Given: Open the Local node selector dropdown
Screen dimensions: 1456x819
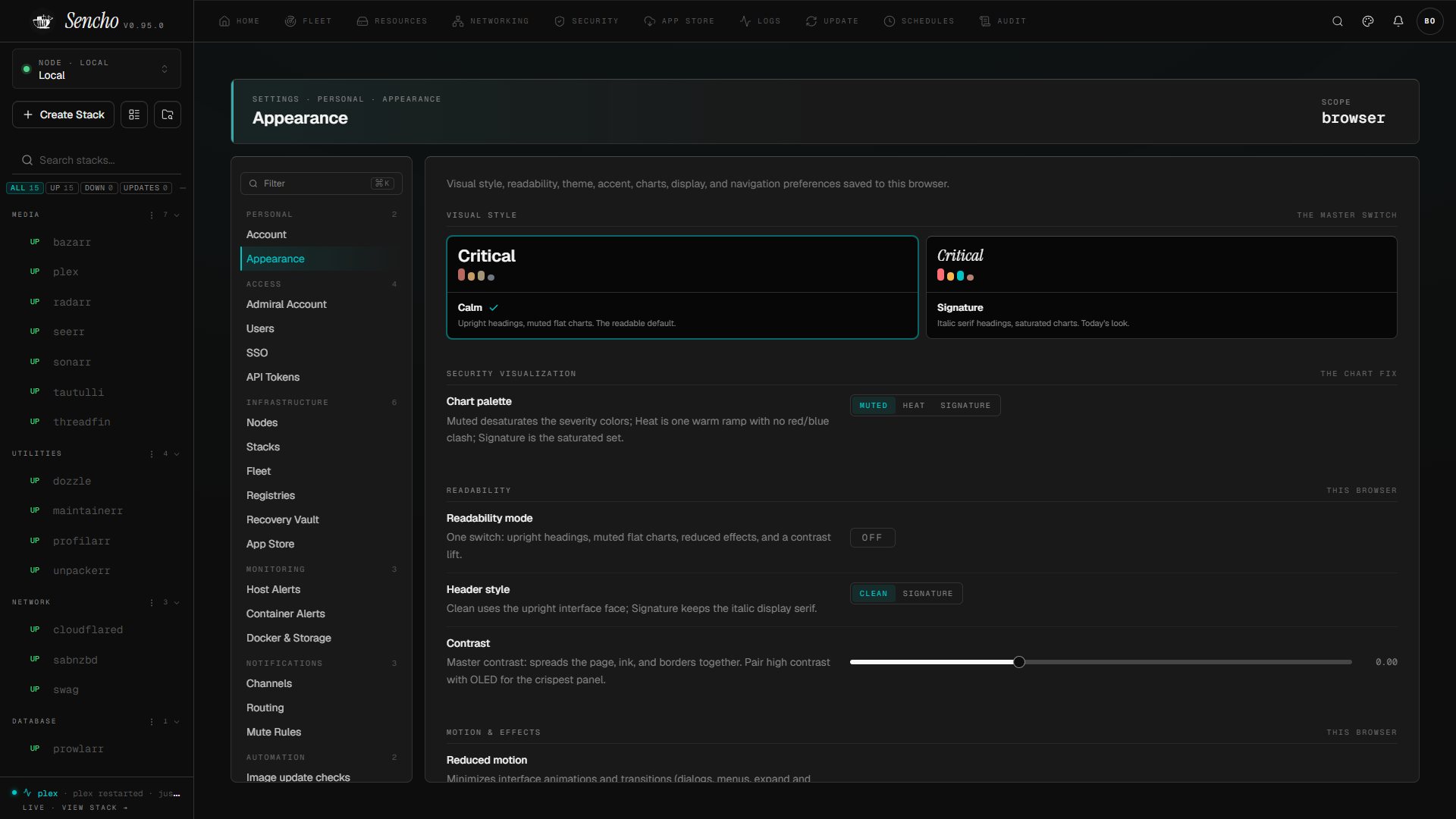Looking at the screenshot, I should (96, 69).
